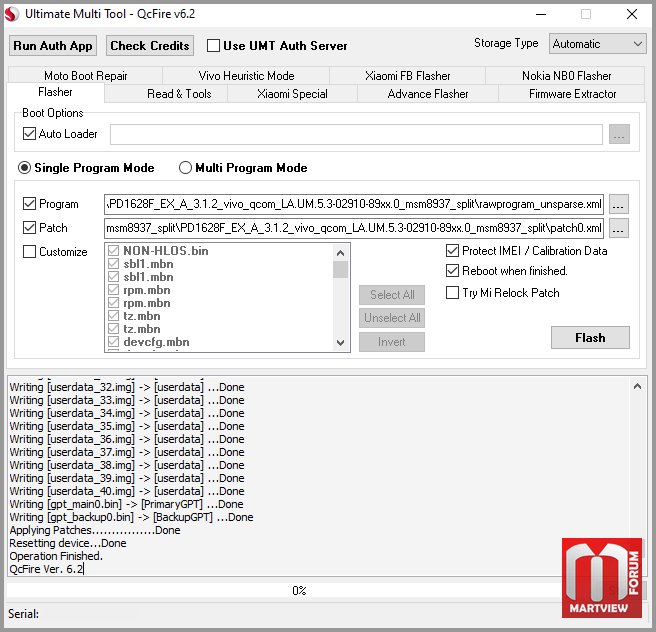656x632 pixels.
Task: Switch to Vivo Heuristic Mode tab
Action: (x=246, y=76)
